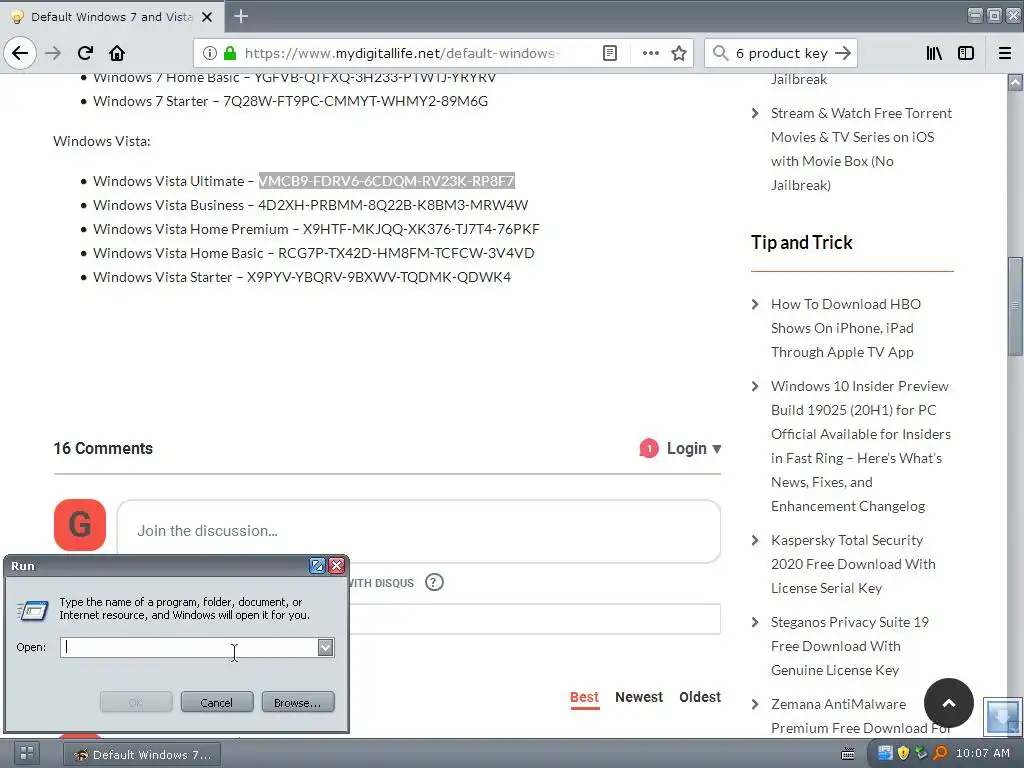Click the Open text field in Run dialog

point(189,647)
